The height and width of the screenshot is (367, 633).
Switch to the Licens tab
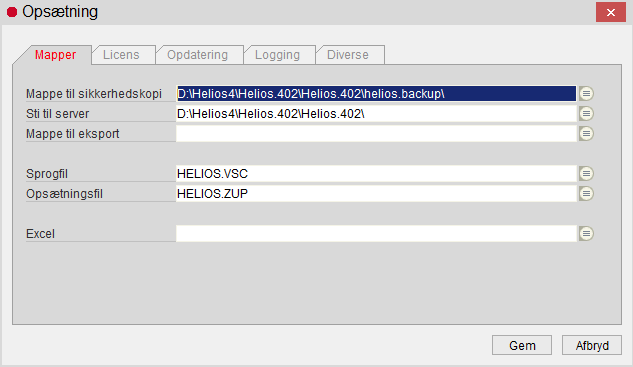(x=123, y=55)
